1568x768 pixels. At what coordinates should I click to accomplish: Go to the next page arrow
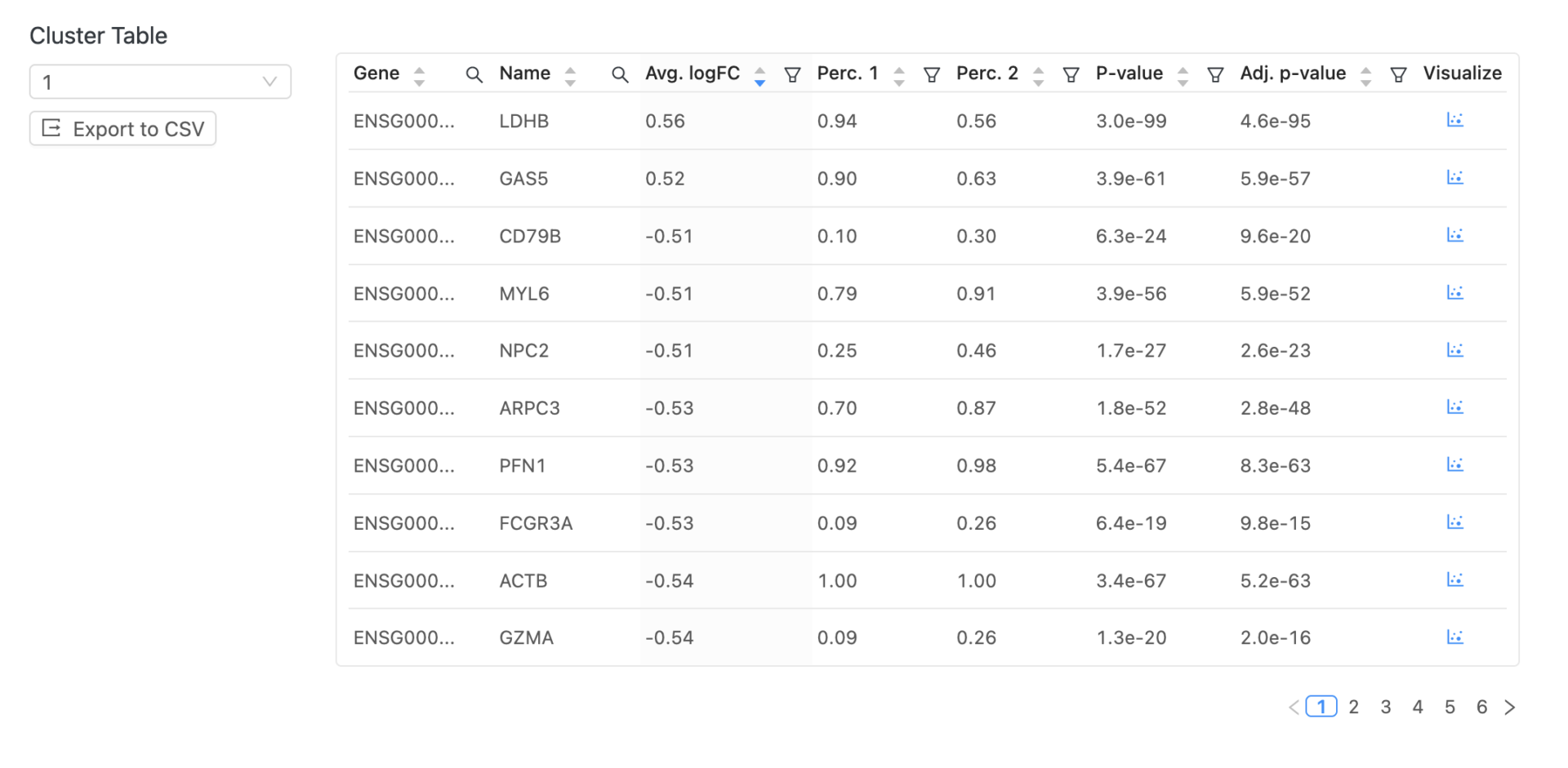(x=1510, y=707)
